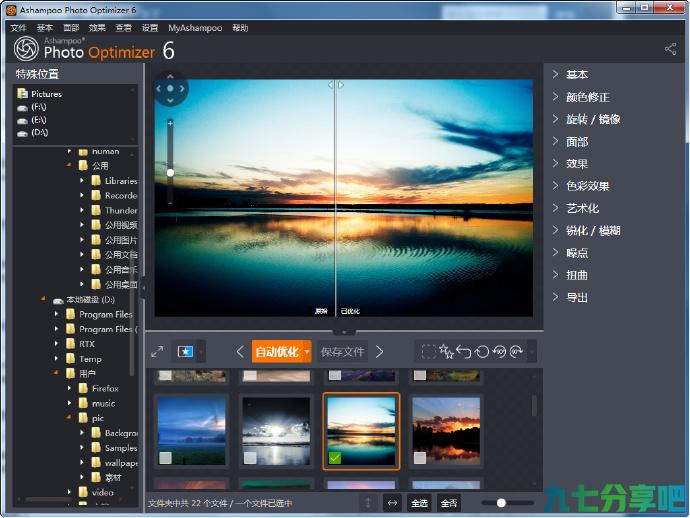Image resolution: width=690 pixels, height=518 pixels.
Task: Check the blue misty landscape thumbnail checkbox
Action: click(165, 458)
